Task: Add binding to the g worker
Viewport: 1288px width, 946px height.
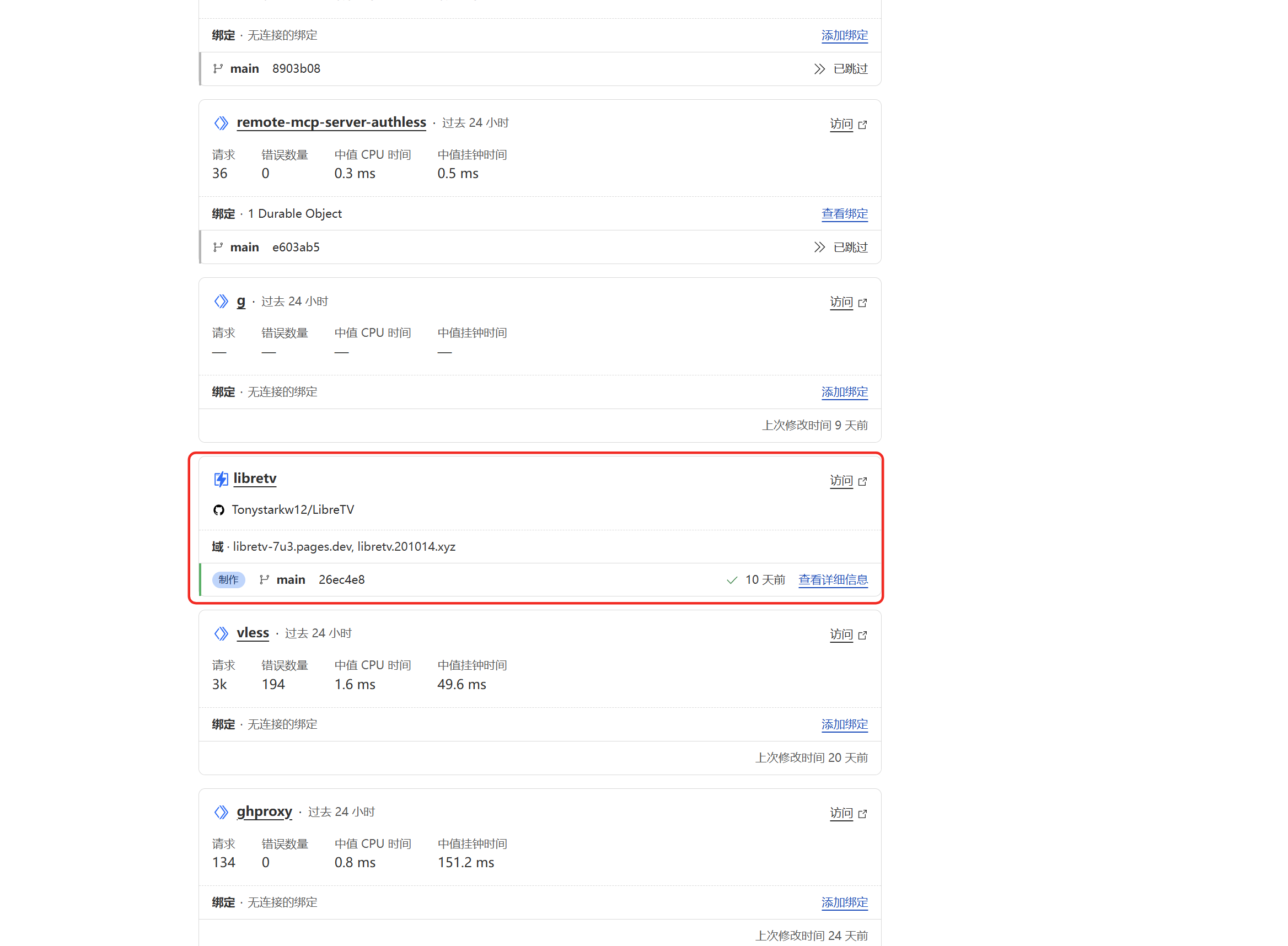Action: 844,391
